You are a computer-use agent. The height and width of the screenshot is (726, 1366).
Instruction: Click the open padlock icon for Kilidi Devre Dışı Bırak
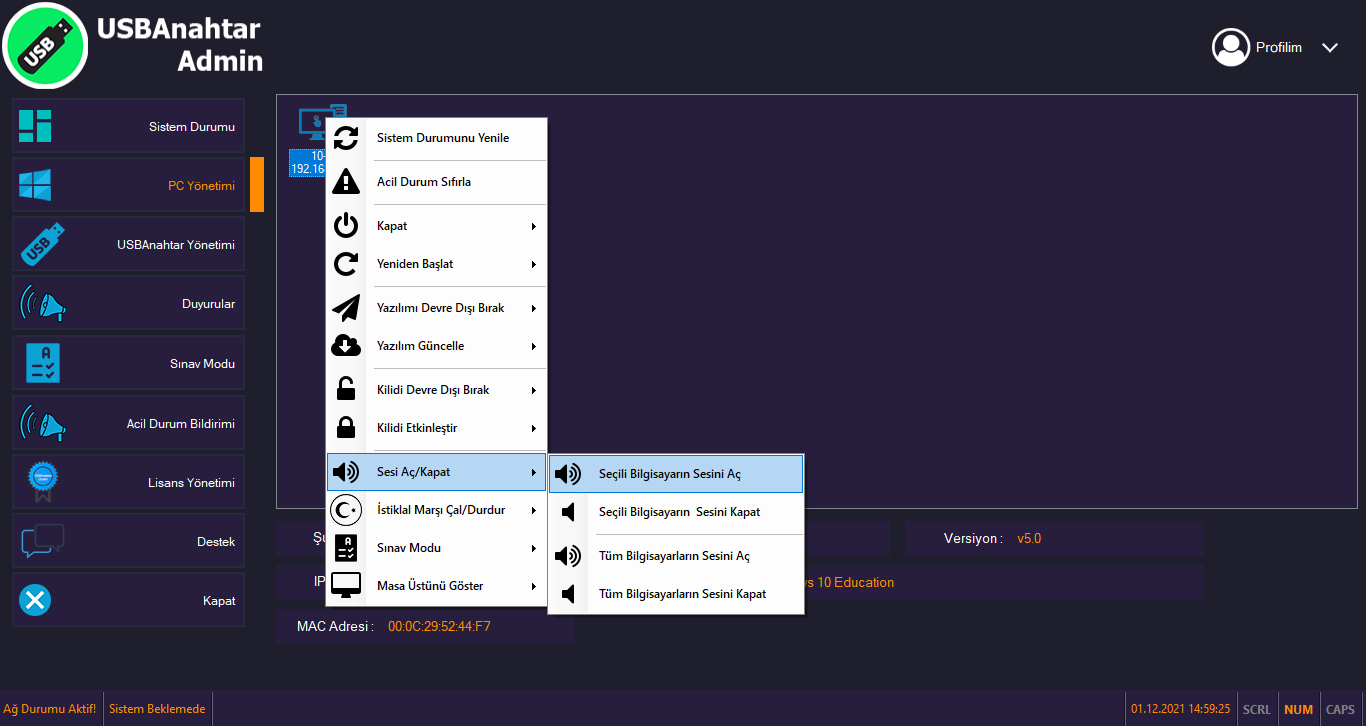pyautogui.click(x=346, y=390)
